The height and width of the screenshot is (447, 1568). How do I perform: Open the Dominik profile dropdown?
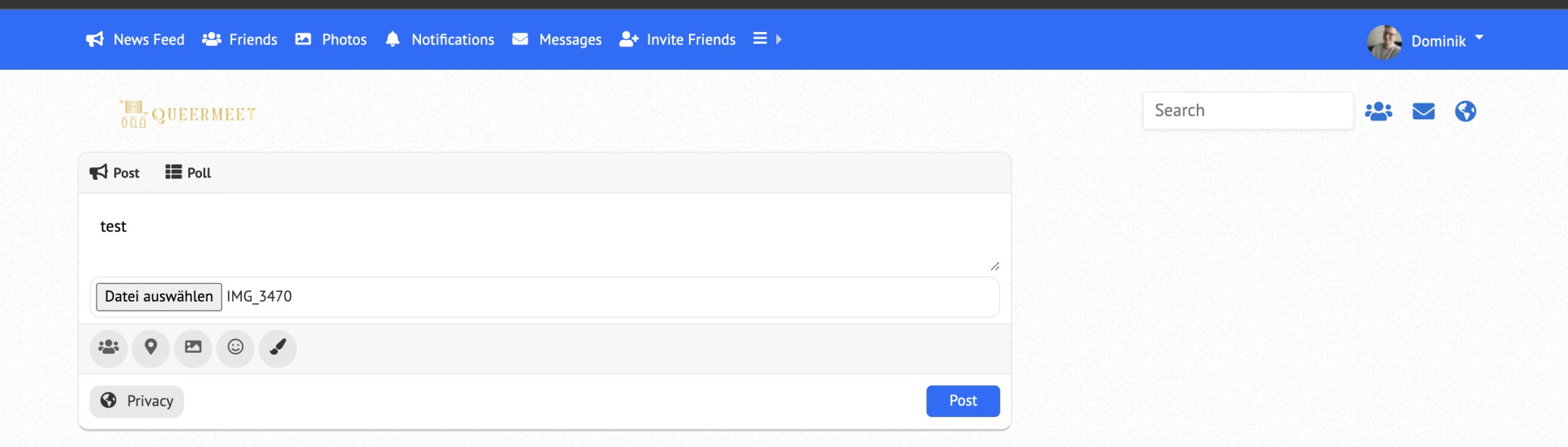point(1427,41)
